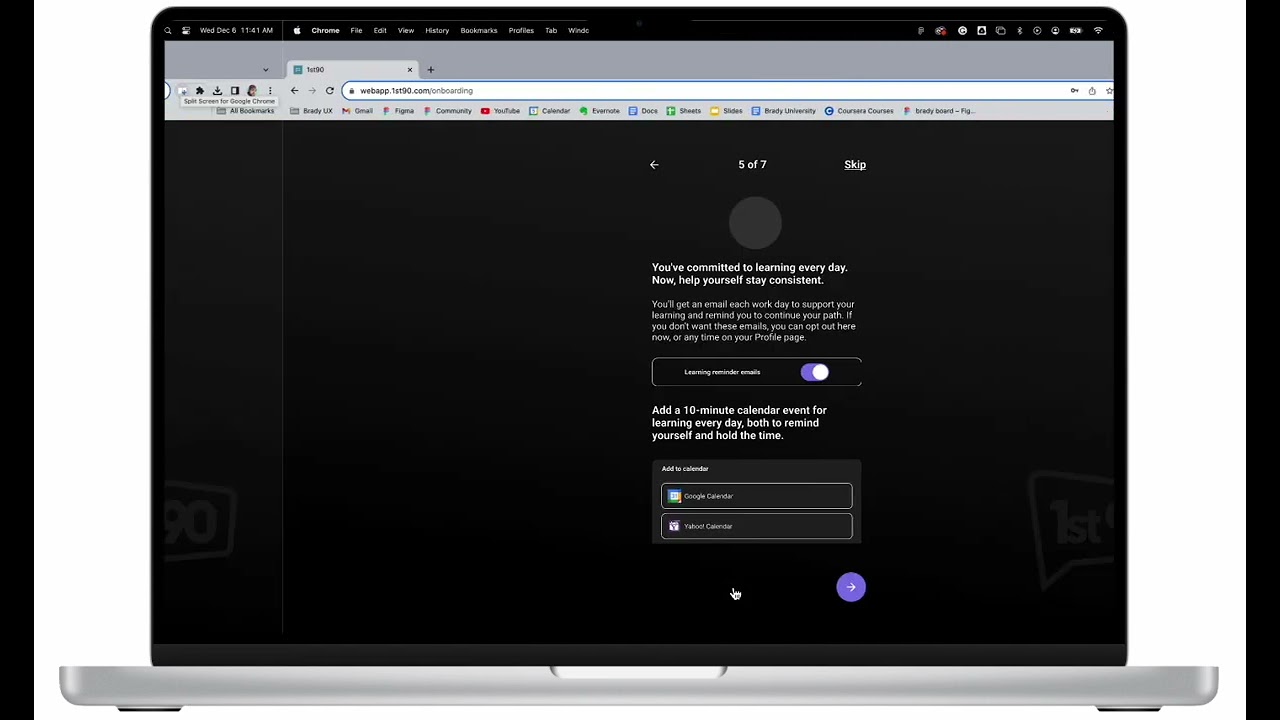
Task: Open brady board Figma bookmark
Action: 938,111
